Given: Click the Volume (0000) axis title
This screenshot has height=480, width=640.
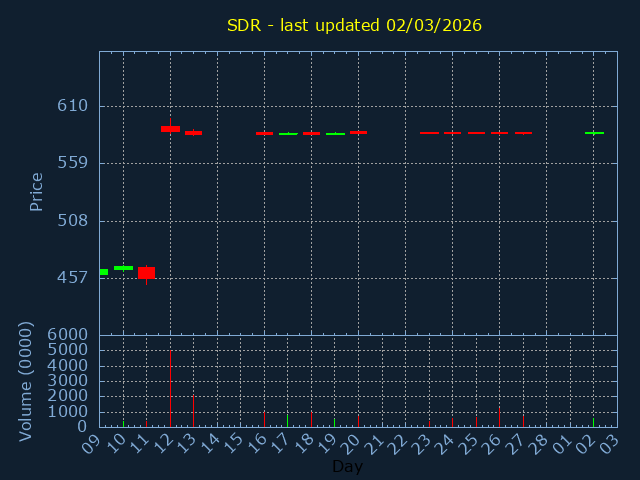Looking at the screenshot, I should click(x=27, y=381).
